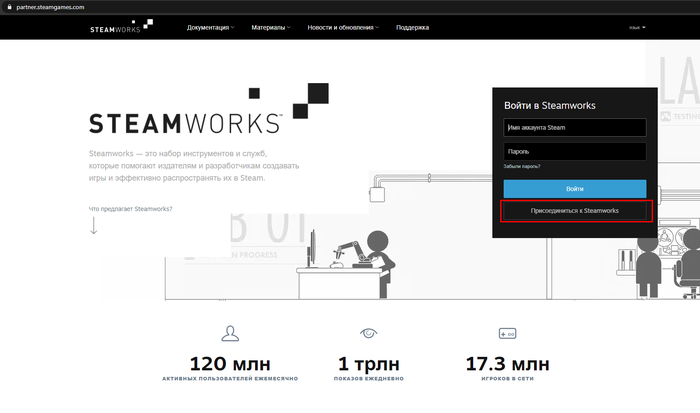Click the downward arrow below Что предлагает Steamworks
Viewport: 700px width, 413px height.
click(x=94, y=225)
